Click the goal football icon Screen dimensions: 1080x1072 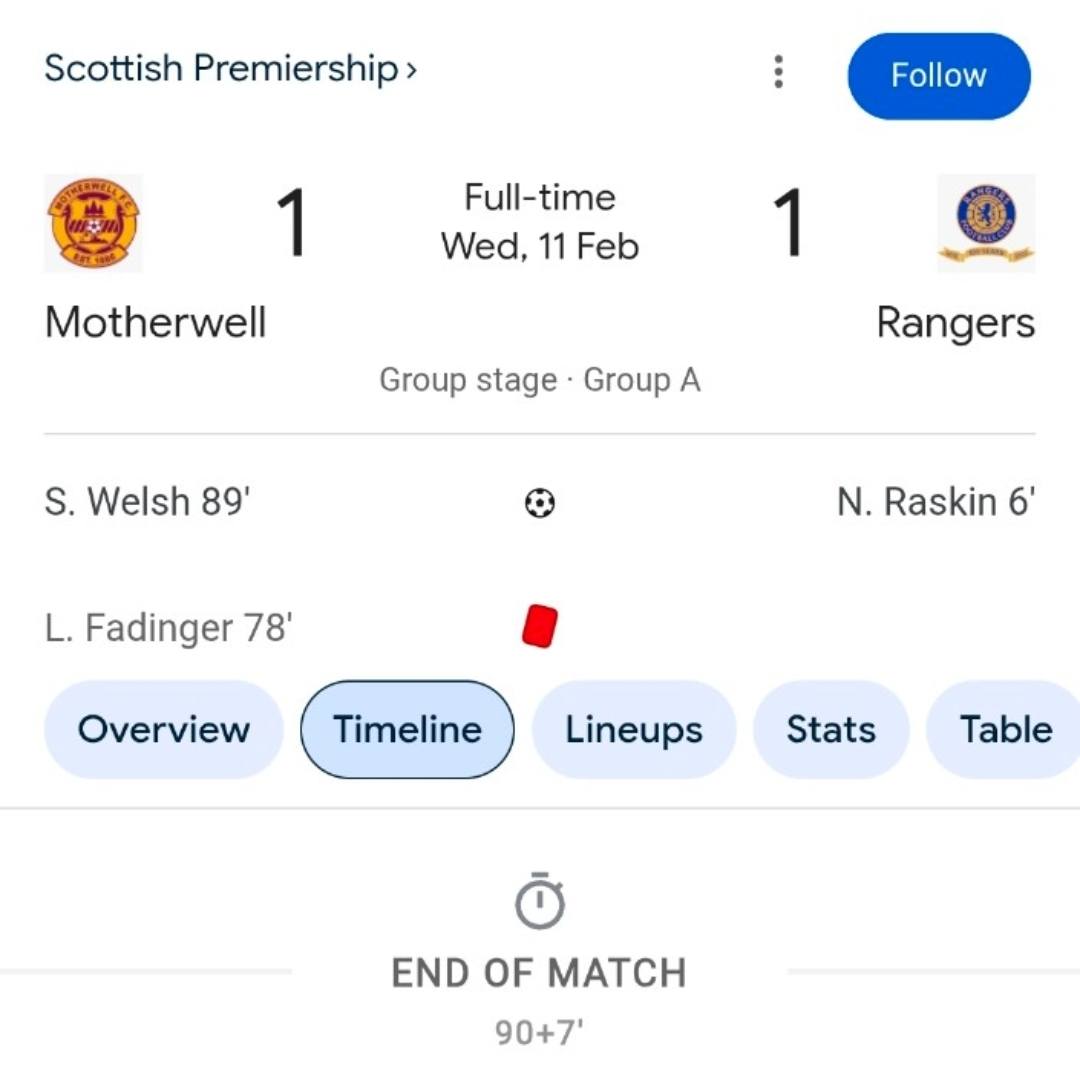pos(540,503)
